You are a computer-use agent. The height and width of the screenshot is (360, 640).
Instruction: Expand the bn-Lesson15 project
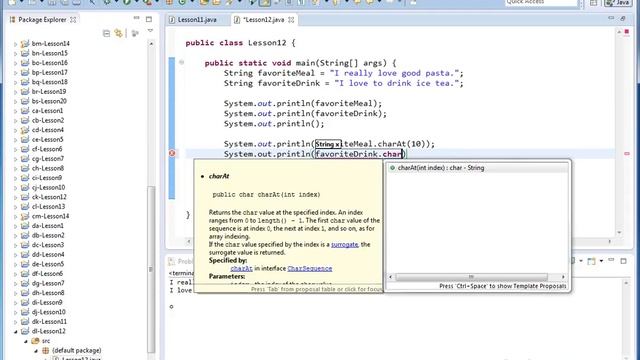pyautogui.click(x=16, y=53)
